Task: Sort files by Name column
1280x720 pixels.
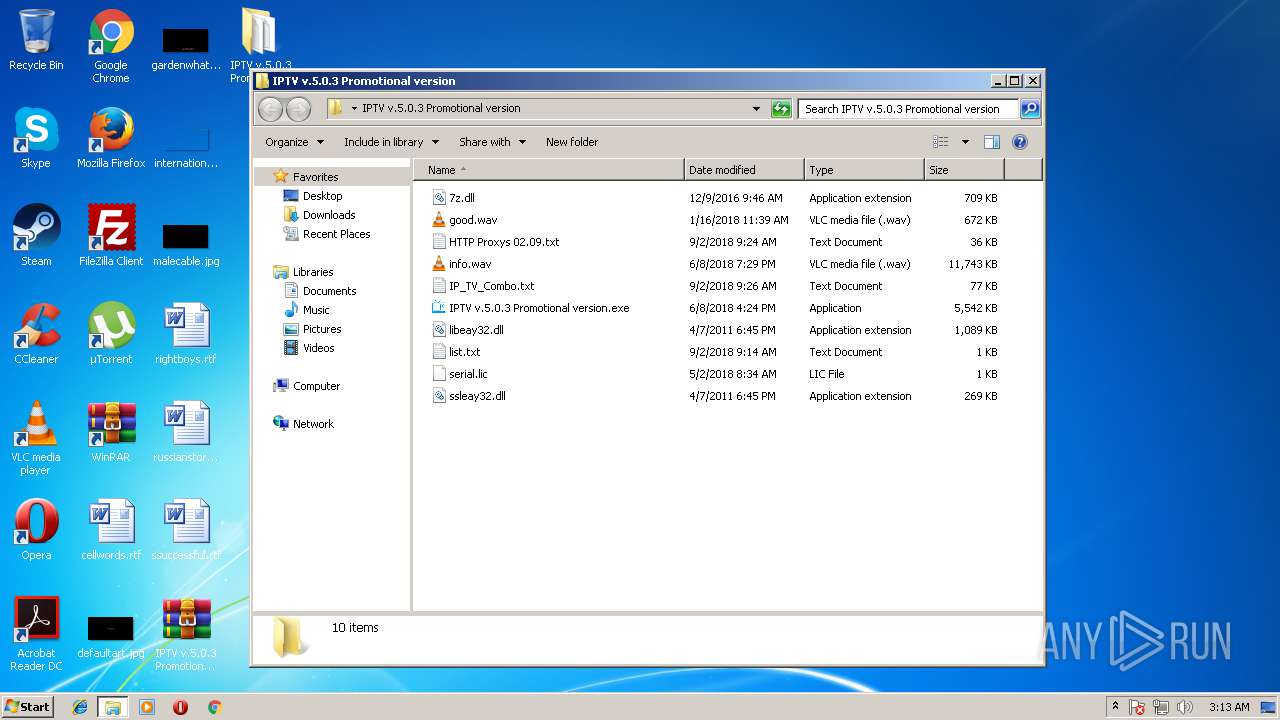Action: point(549,170)
